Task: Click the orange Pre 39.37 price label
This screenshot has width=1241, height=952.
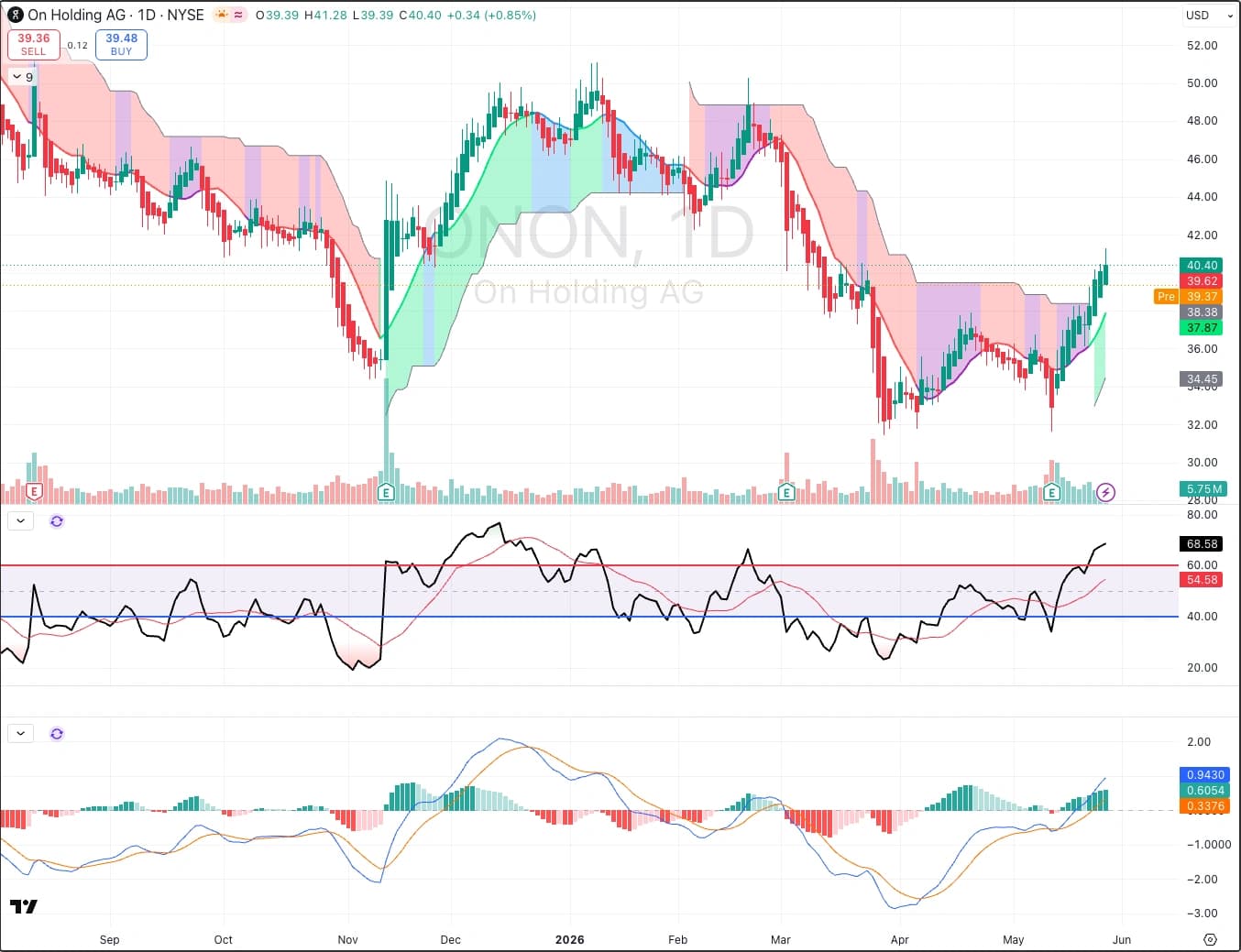Action: (1188, 297)
